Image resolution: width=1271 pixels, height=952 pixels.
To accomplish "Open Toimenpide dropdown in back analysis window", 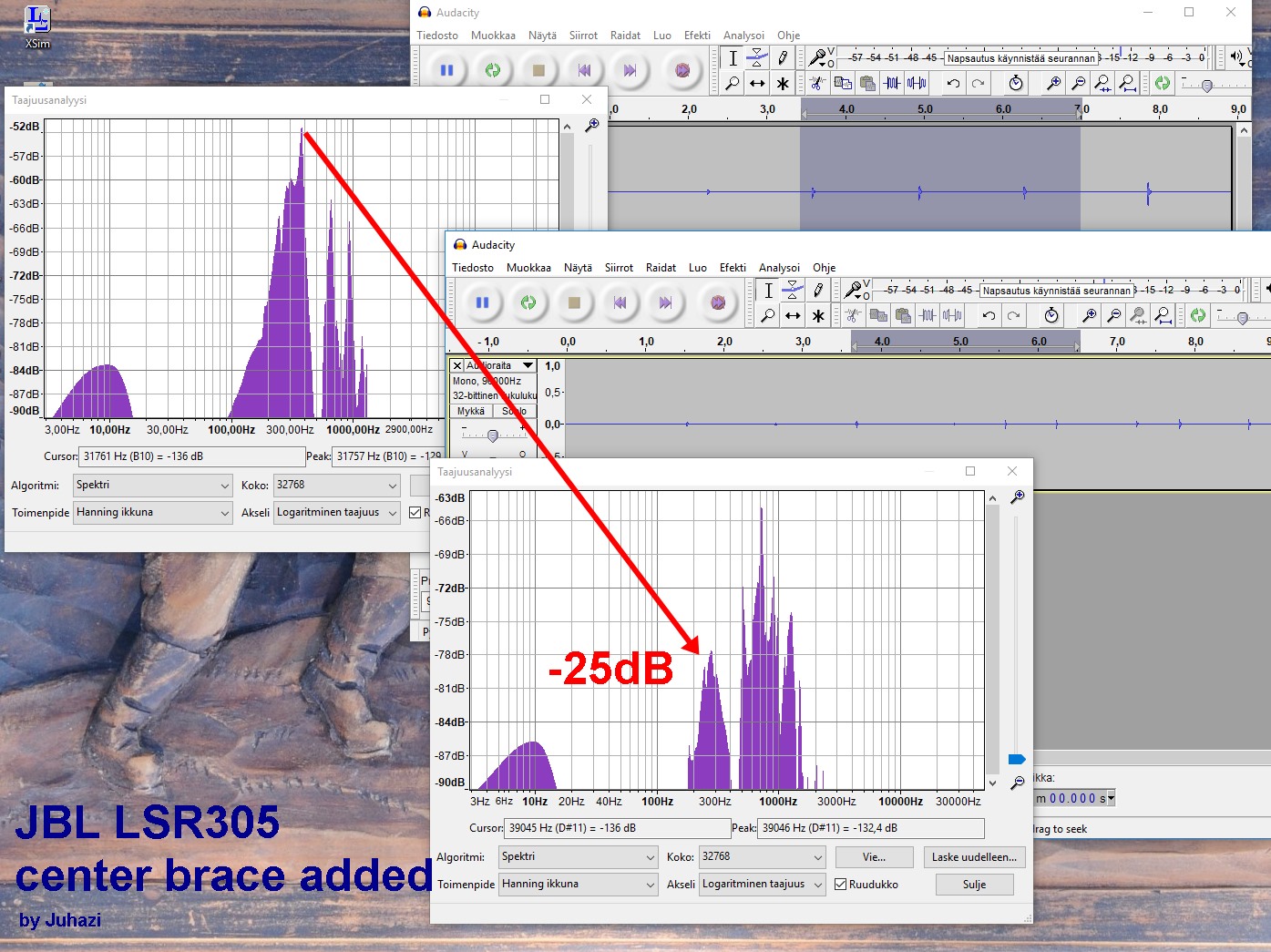I will pyautogui.click(x=153, y=513).
